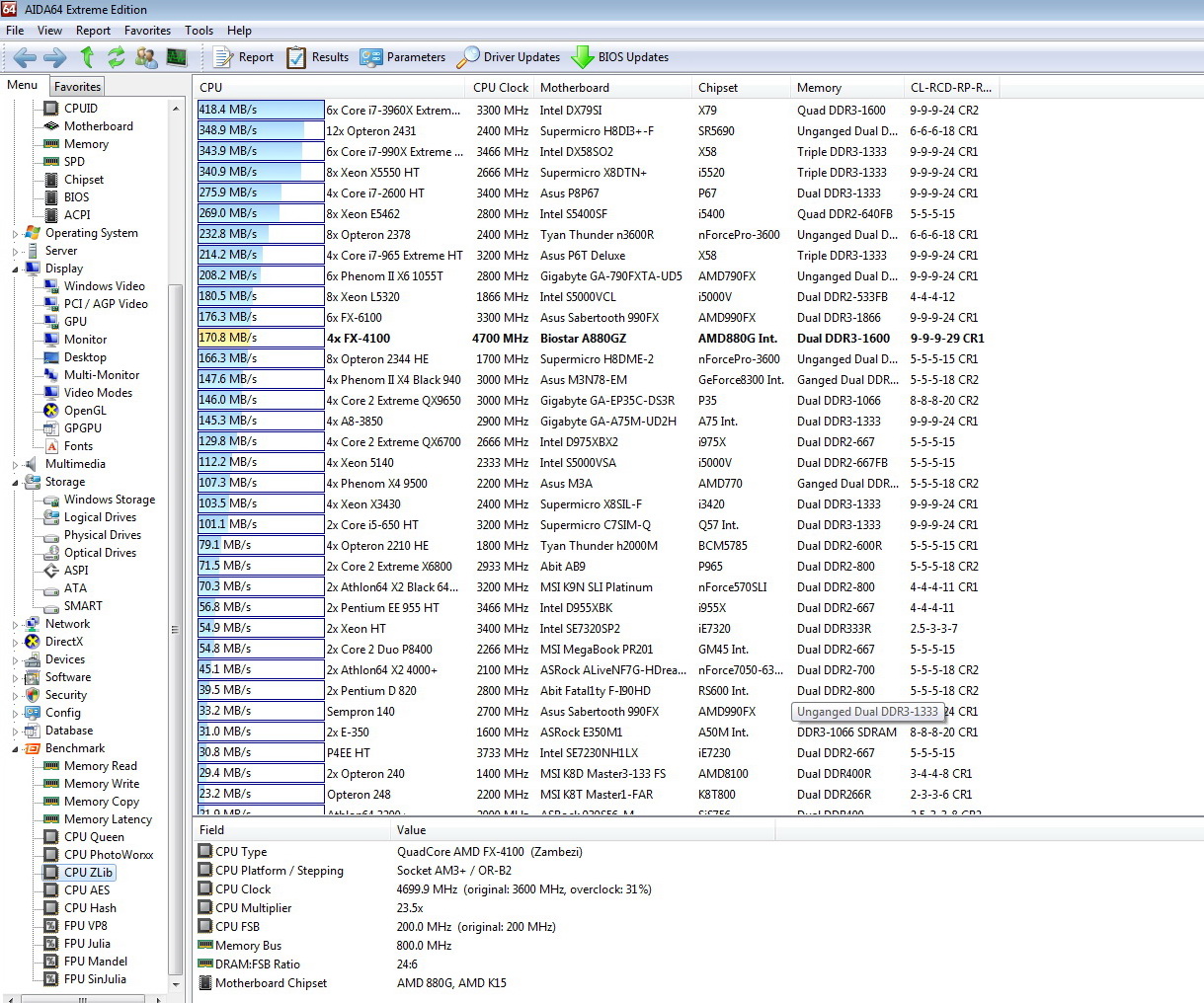
Task: Click the BIOS Updates green arrow button
Action: [620, 57]
